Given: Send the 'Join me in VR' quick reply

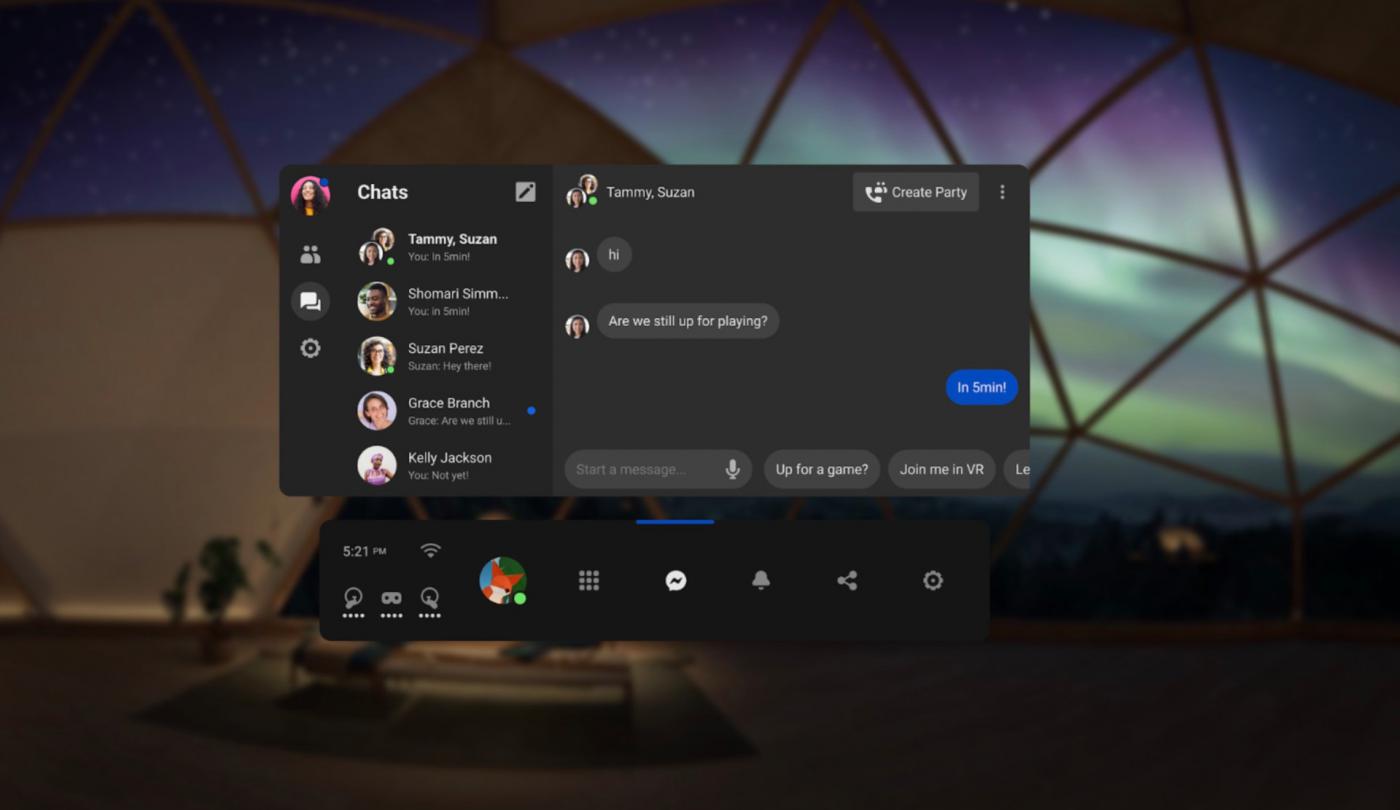Looking at the screenshot, I should coord(941,469).
